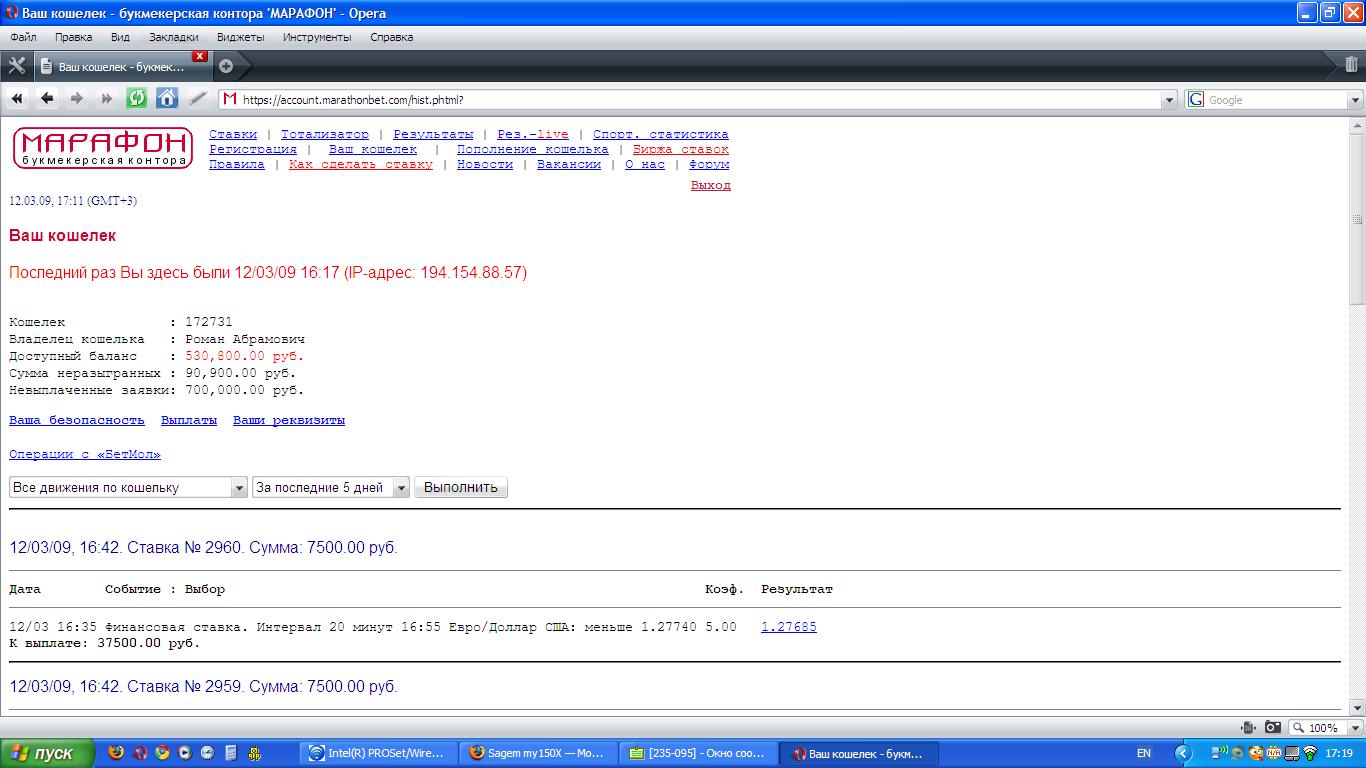
Task: Launch the calculator from the quick launch bar
Action: tap(231, 753)
